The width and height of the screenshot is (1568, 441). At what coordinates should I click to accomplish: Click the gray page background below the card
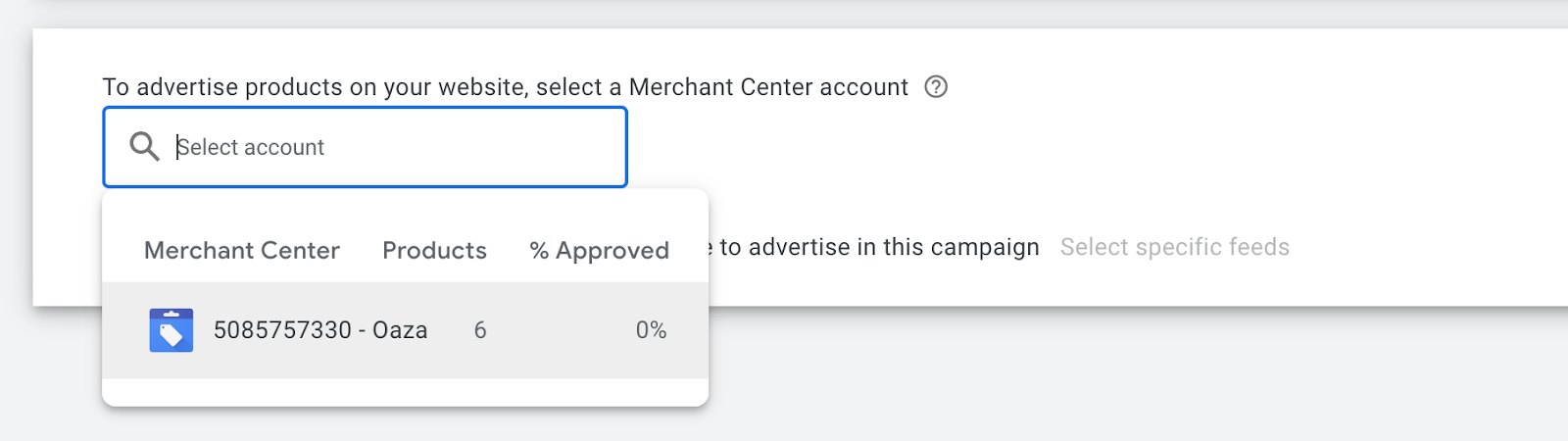tap(1078, 382)
